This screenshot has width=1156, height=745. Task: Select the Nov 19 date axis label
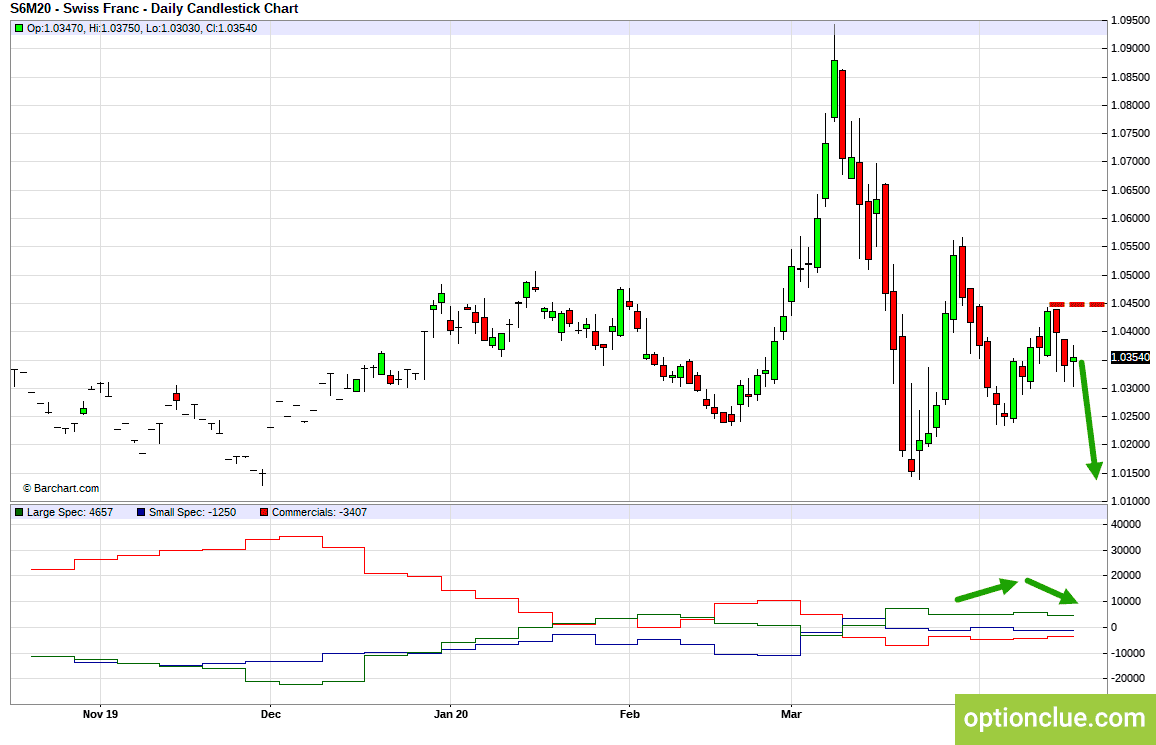pos(100,714)
